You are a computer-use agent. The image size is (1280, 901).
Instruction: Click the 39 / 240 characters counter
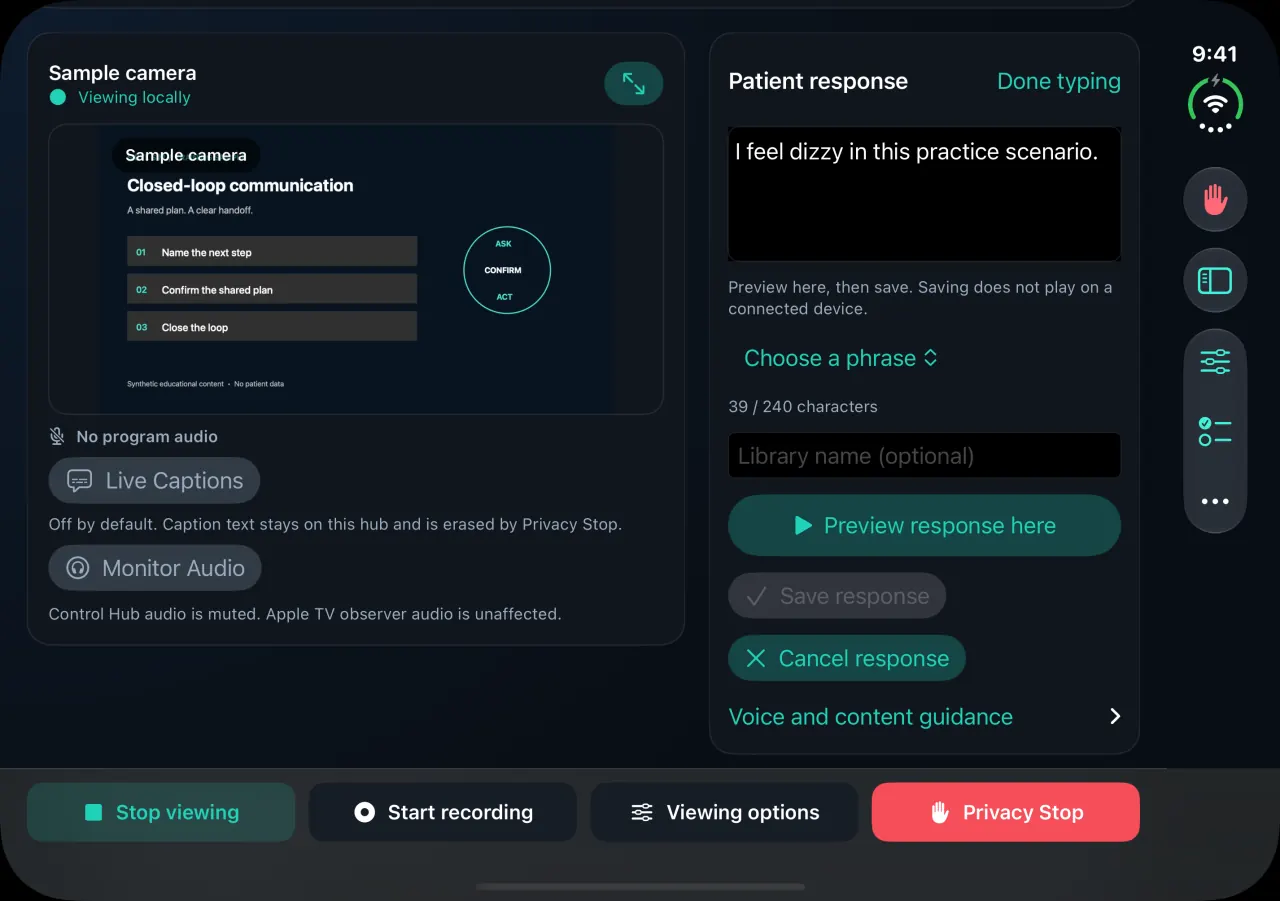(x=803, y=407)
